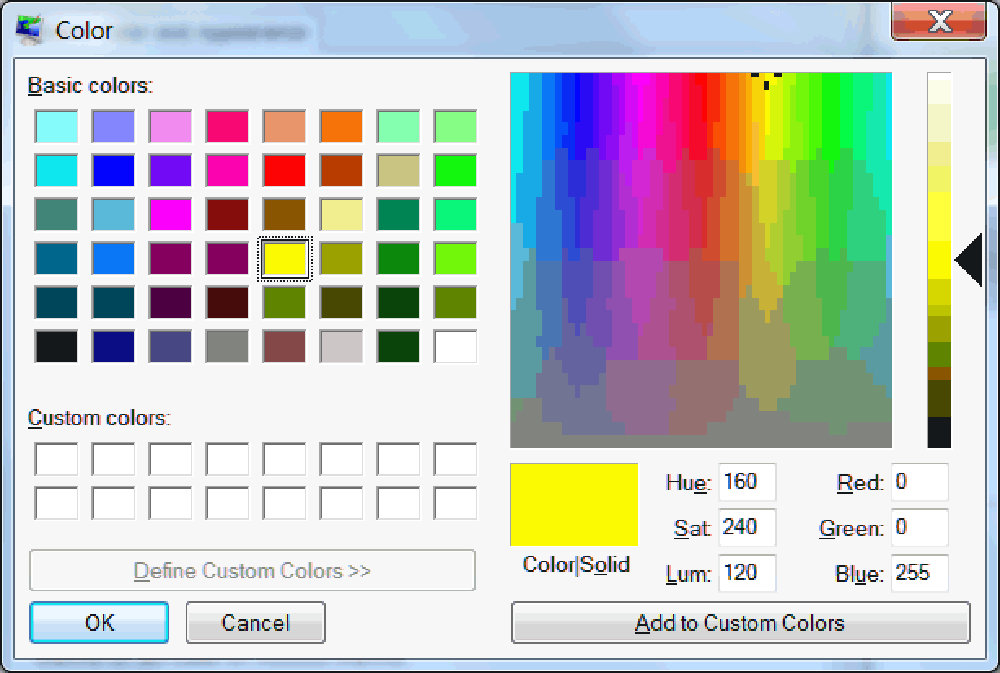Select the white swatch in basic colors
The height and width of the screenshot is (673, 1000).
point(455,346)
